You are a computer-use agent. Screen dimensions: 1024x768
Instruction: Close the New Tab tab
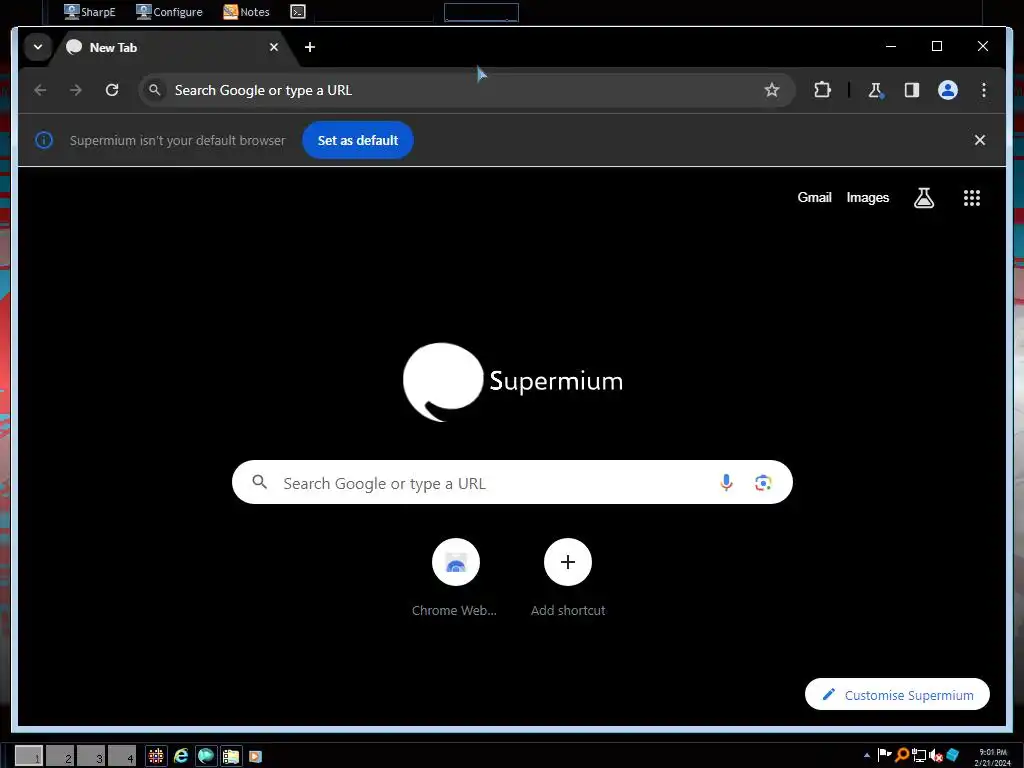tap(274, 47)
